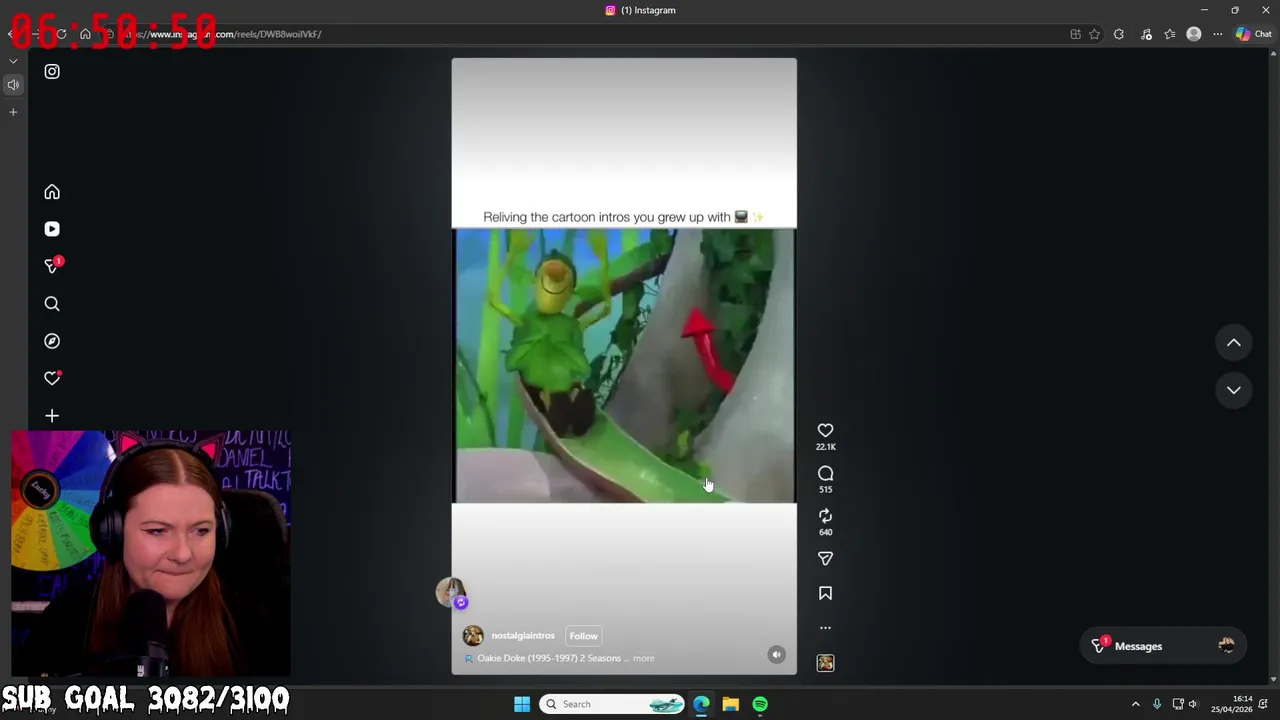Expand the vertical tabs chevron
Screen dimensions: 1280x720
[x=13, y=61]
